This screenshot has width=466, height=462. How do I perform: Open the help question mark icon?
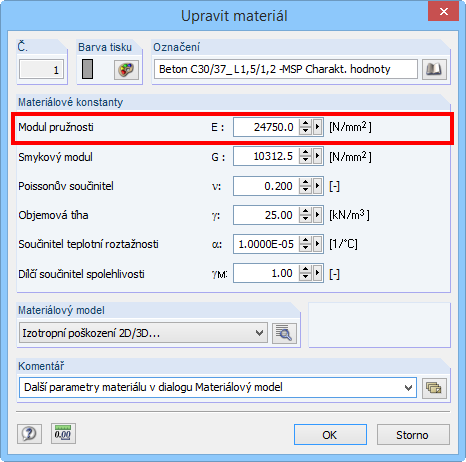pyautogui.click(x=29, y=434)
